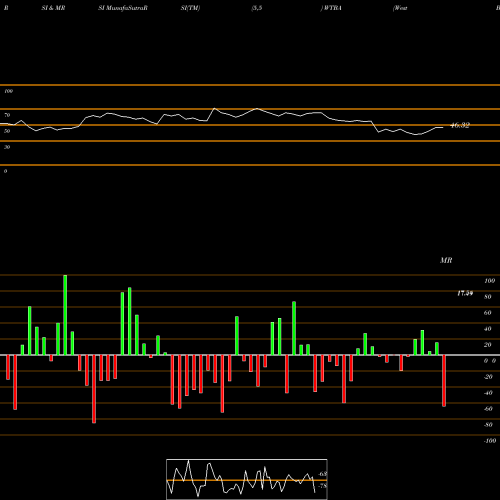Click the RSI value label 46.32
The height and width of the screenshot is (500, 500).
[x=460, y=125]
